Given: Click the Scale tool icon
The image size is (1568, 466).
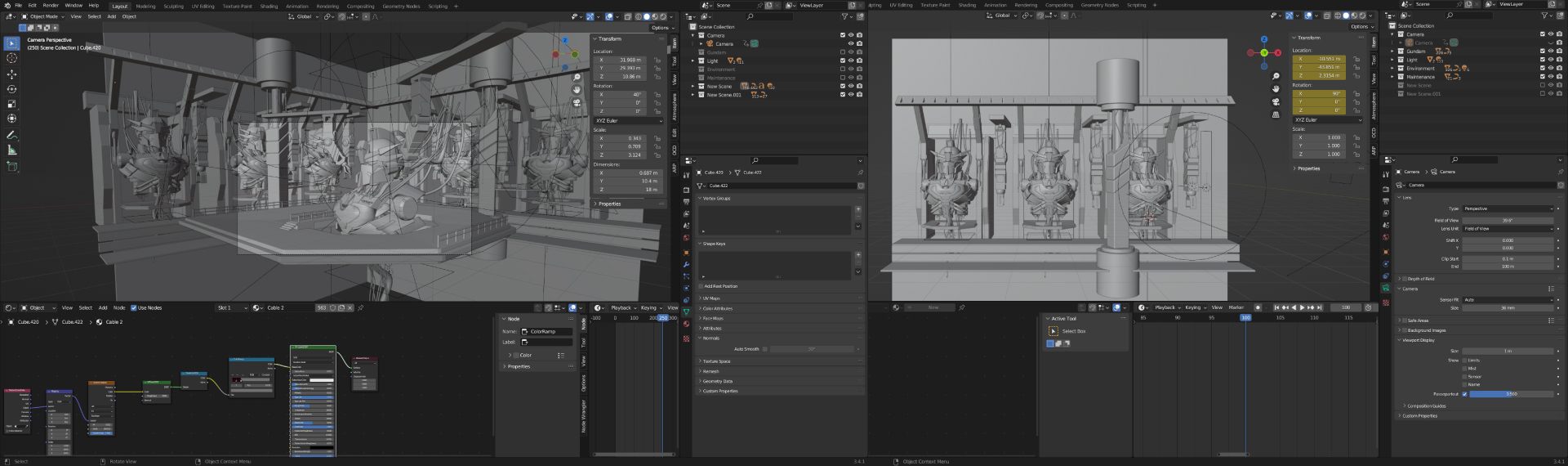Looking at the screenshot, I should point(11,104).
